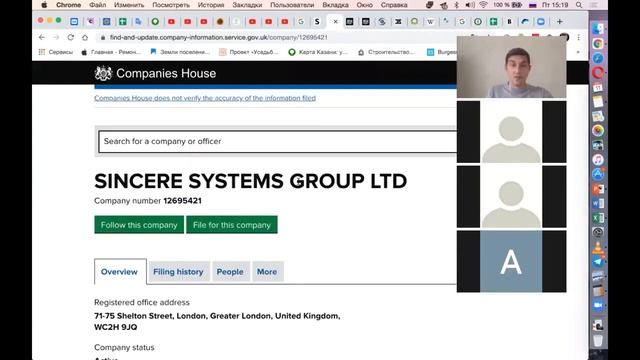
Task: Open Calendar from the dock
Action: pyautogui.click(x=598, y=87)
